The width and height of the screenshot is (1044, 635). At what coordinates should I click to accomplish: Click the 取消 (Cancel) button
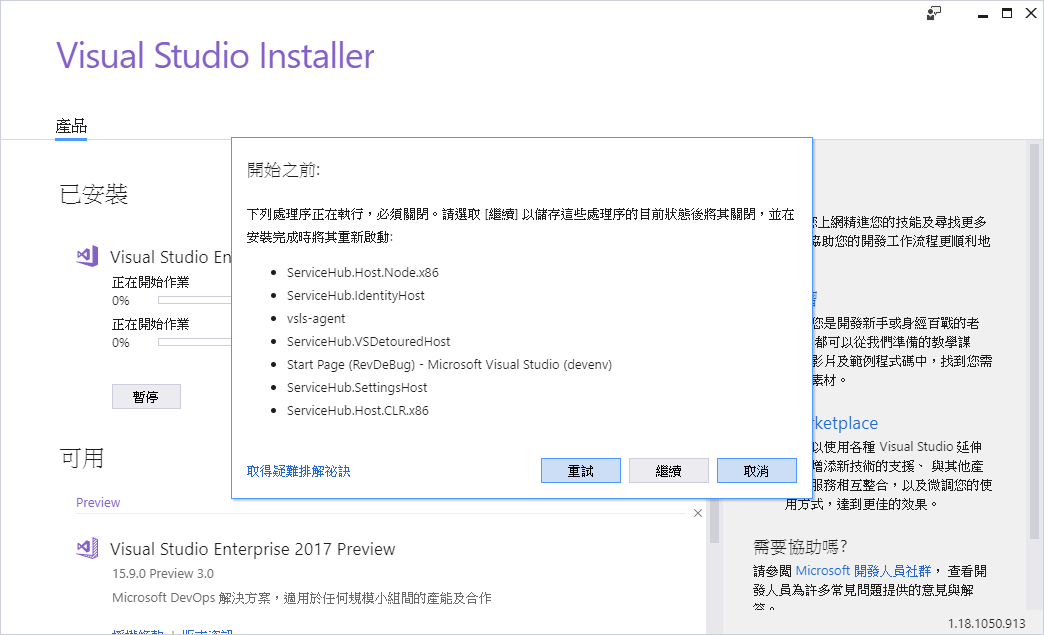756,470
